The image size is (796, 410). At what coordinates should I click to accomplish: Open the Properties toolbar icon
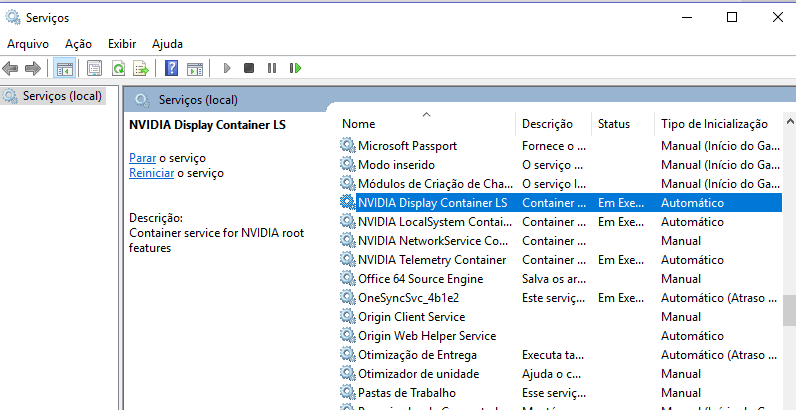point(94,68)
